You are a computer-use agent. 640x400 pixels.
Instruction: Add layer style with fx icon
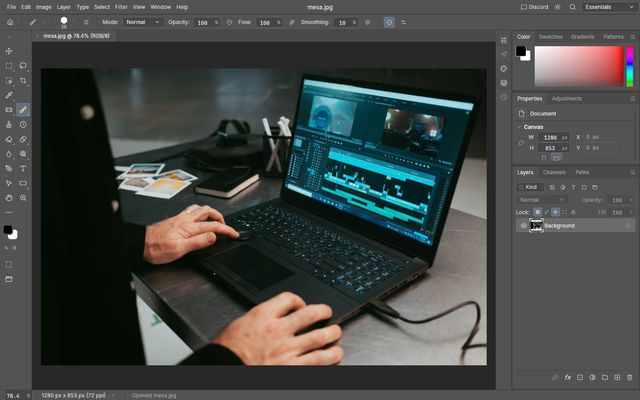point(567,378)
